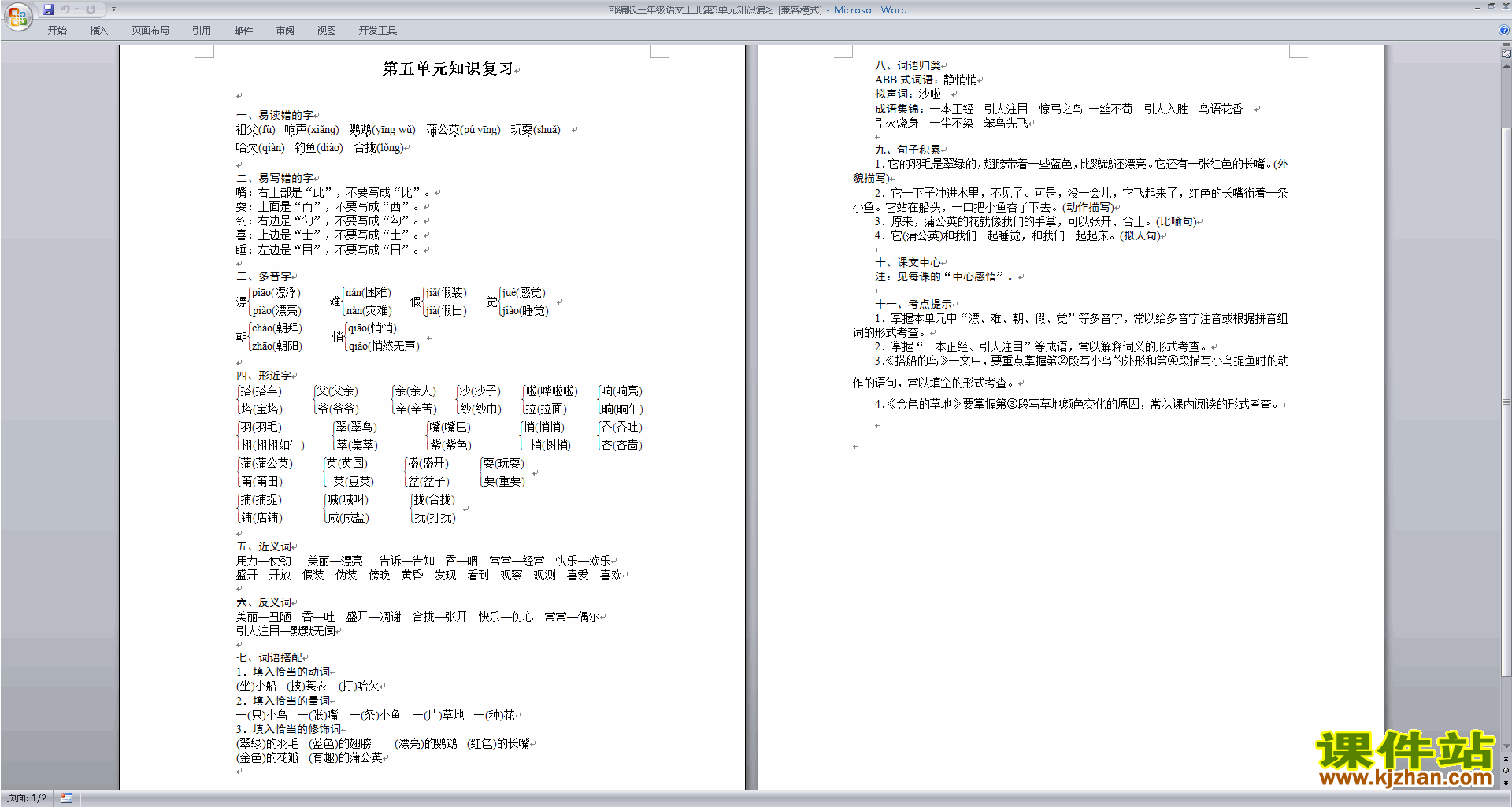Click heading 二、易写错的字
Screen dimensions: 1512x807
275,178
